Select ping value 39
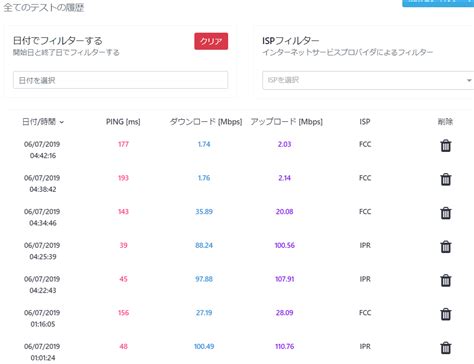 point(123,245)
